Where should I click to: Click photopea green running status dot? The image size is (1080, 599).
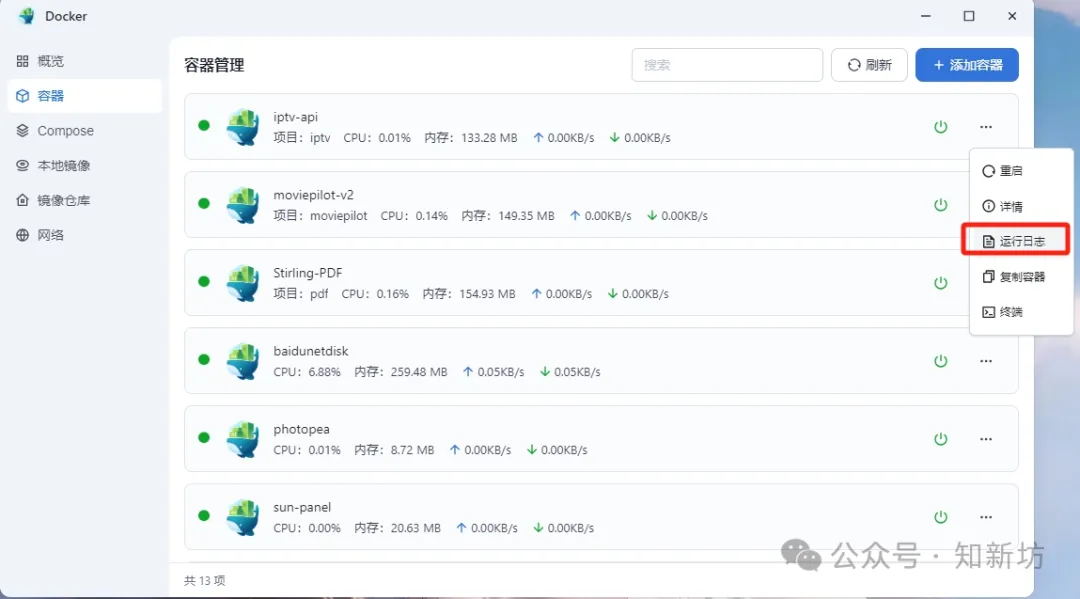204,437
